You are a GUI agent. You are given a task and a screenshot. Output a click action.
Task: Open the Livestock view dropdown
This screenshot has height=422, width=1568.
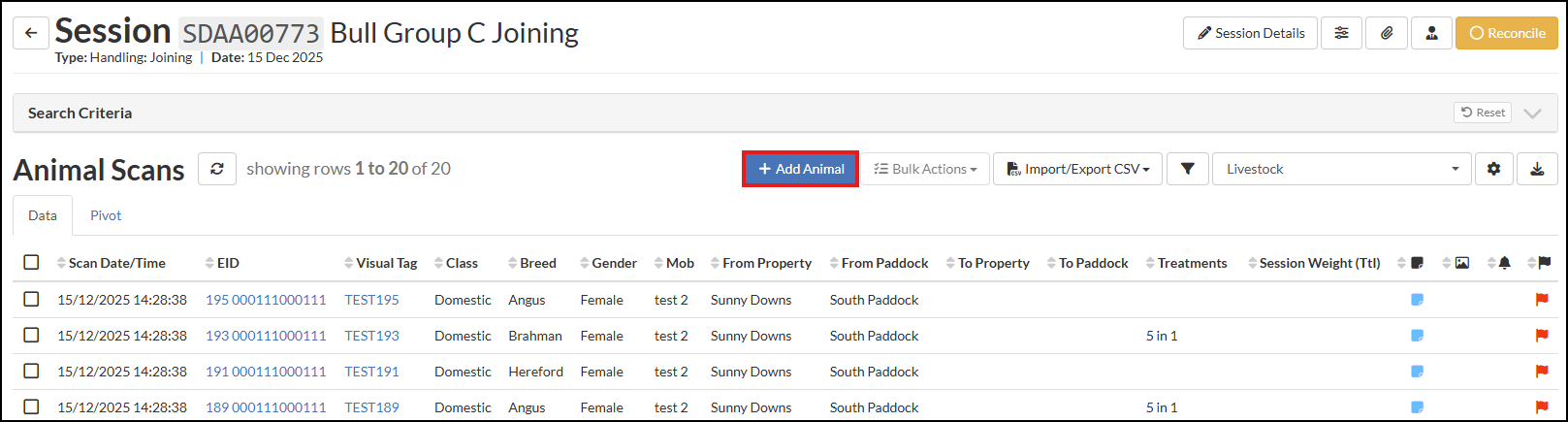[x=1342, y=169]
